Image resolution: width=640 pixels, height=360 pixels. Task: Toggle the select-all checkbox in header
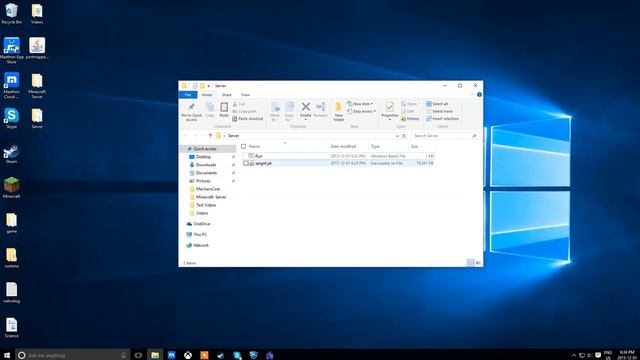pos(244,146)
